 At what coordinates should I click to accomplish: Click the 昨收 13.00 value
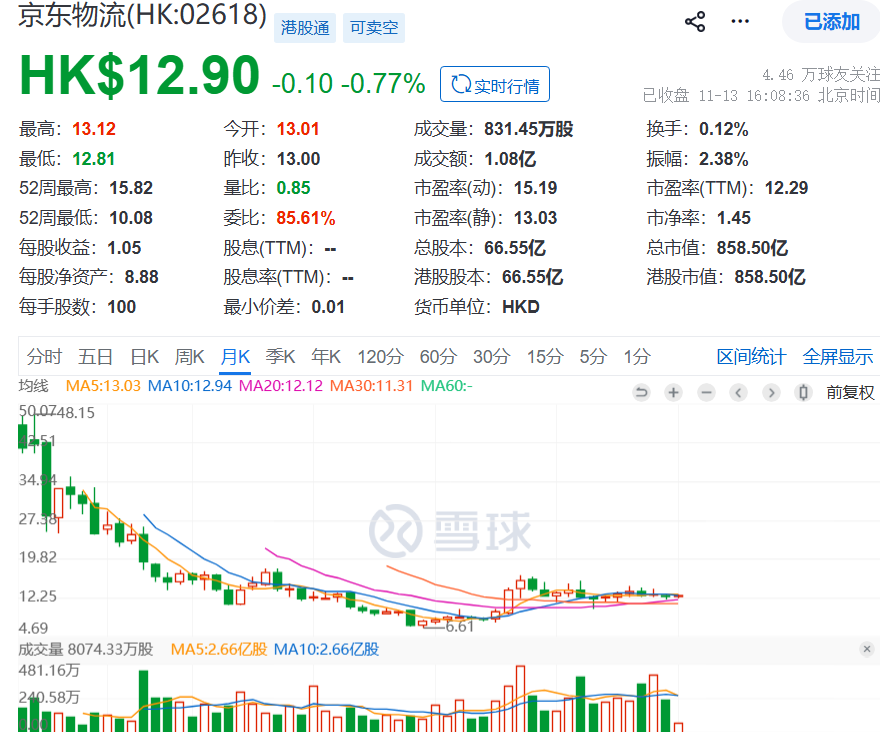coord(299,159)
